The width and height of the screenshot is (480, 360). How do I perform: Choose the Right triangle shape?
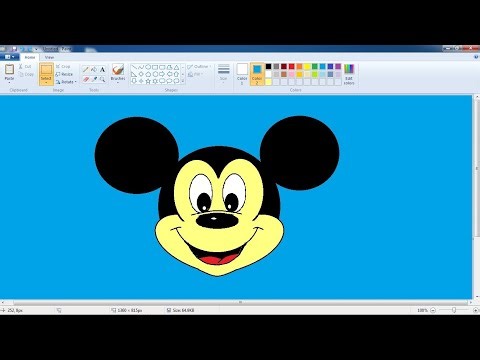click(134, 74)
